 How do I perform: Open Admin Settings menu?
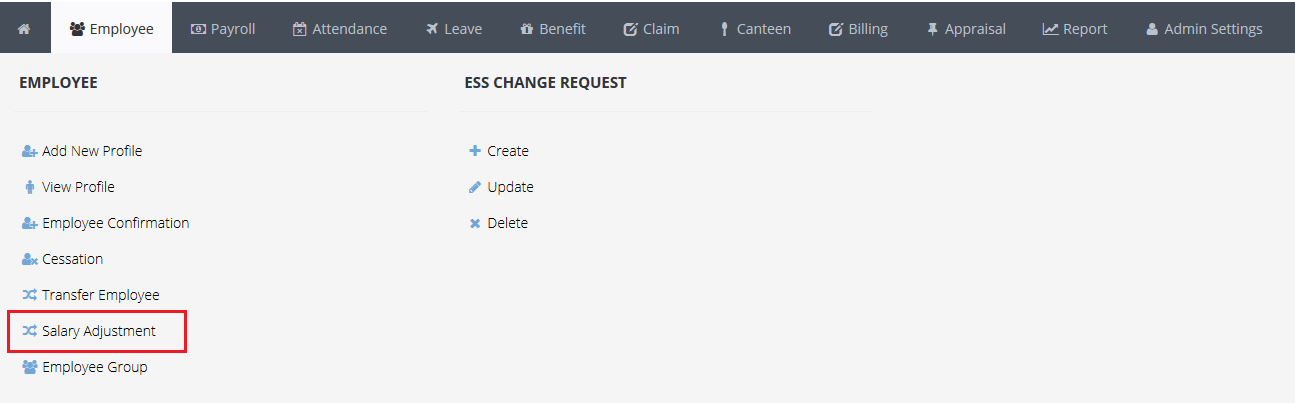(1204, 29)
